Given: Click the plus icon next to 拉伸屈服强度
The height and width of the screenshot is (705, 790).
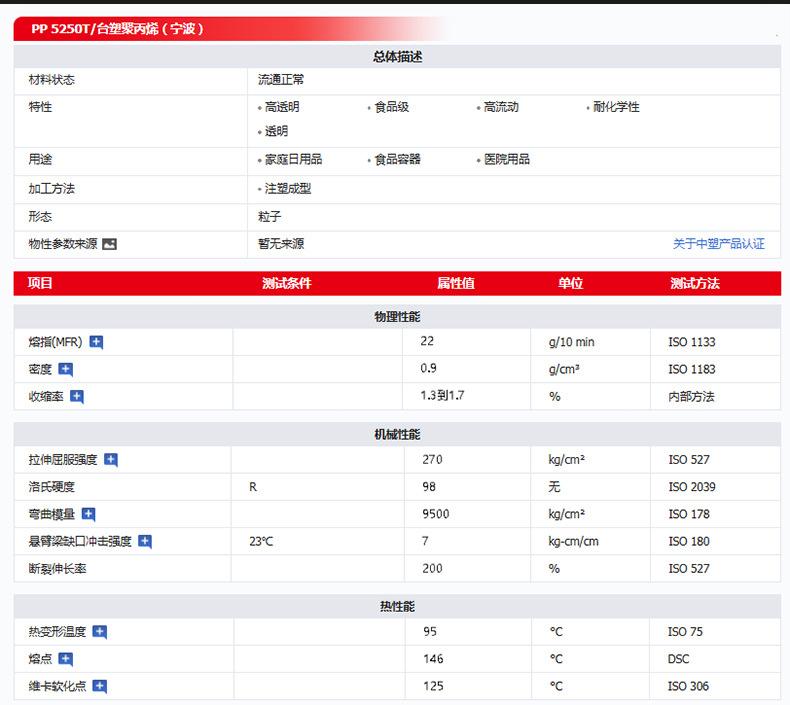Looking at the screenshot, I should [x=111, y=460].
